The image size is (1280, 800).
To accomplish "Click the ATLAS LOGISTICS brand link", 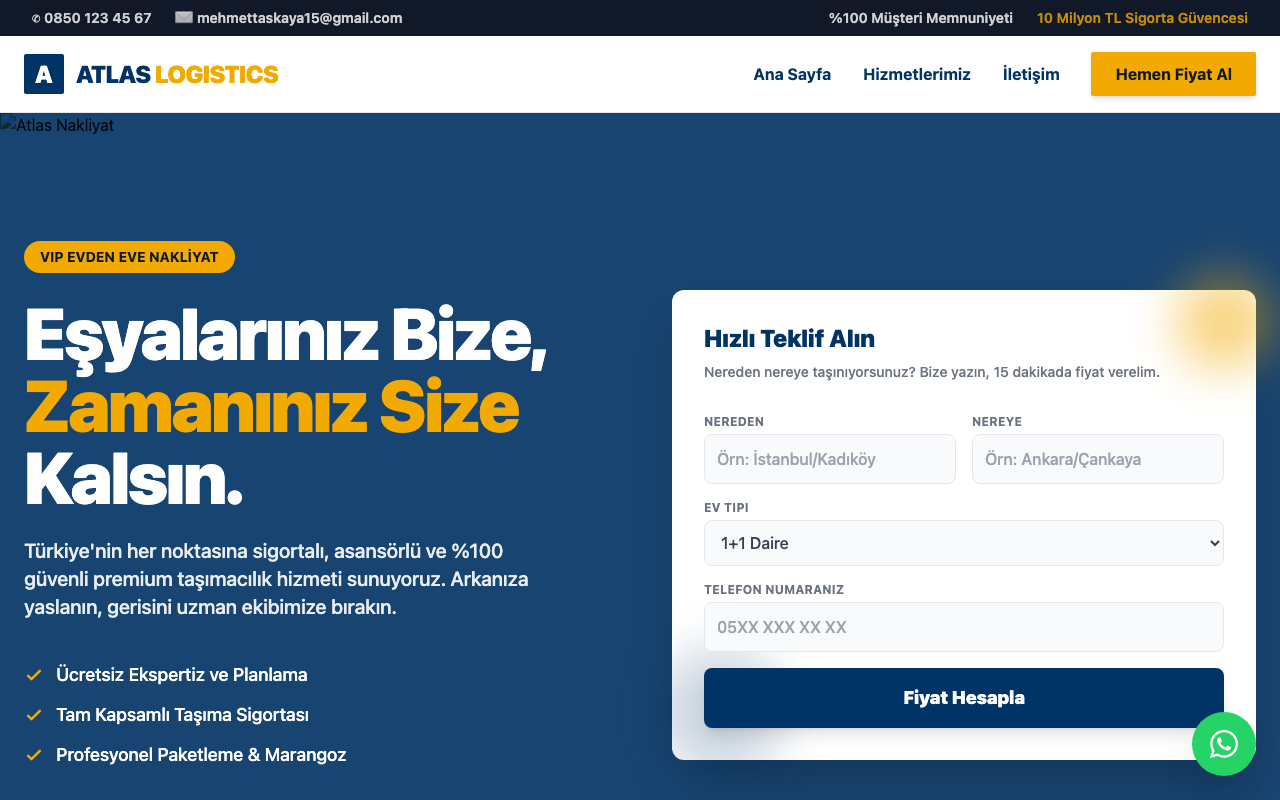I will click(151, 74).
